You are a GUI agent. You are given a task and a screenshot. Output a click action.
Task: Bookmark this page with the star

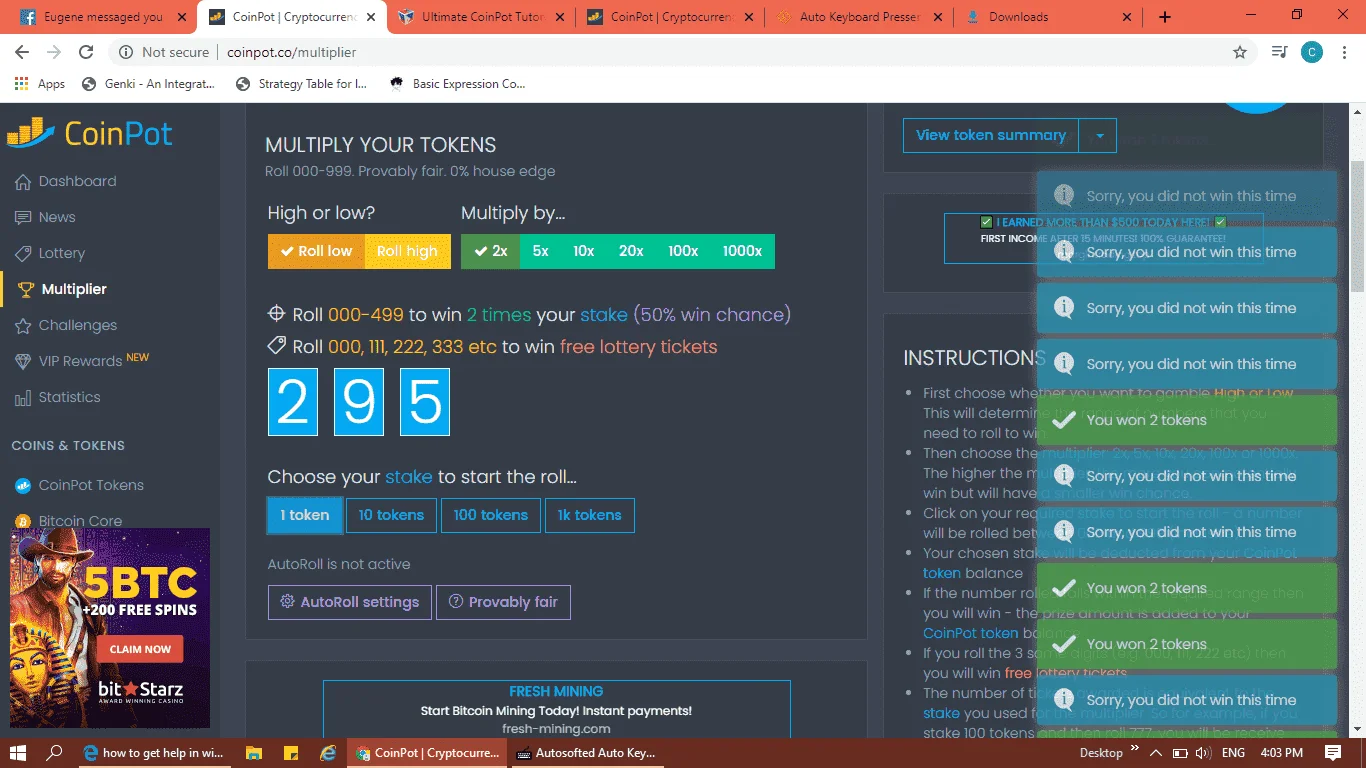pos(1240,52)
